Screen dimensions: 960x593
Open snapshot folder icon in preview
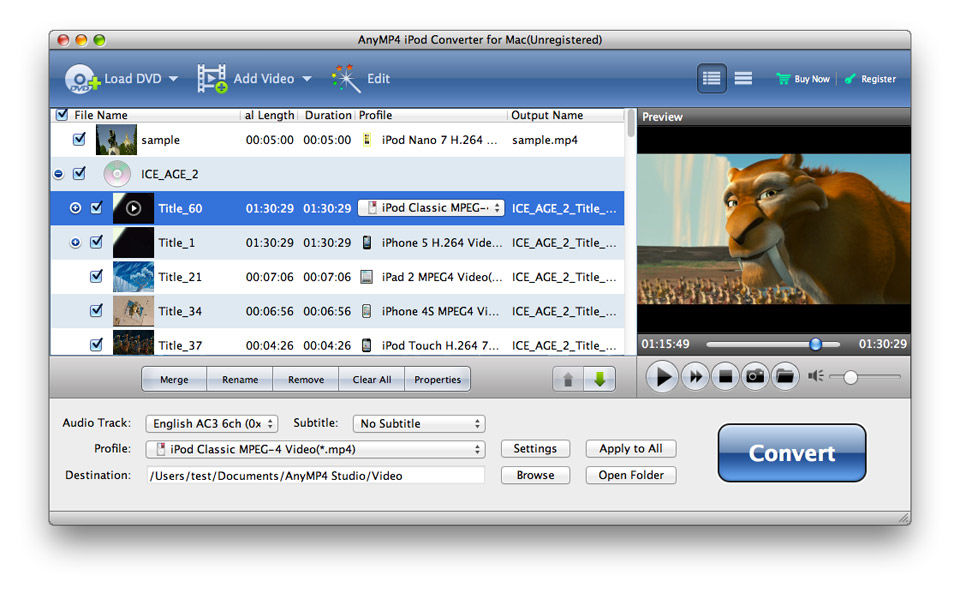785,376
